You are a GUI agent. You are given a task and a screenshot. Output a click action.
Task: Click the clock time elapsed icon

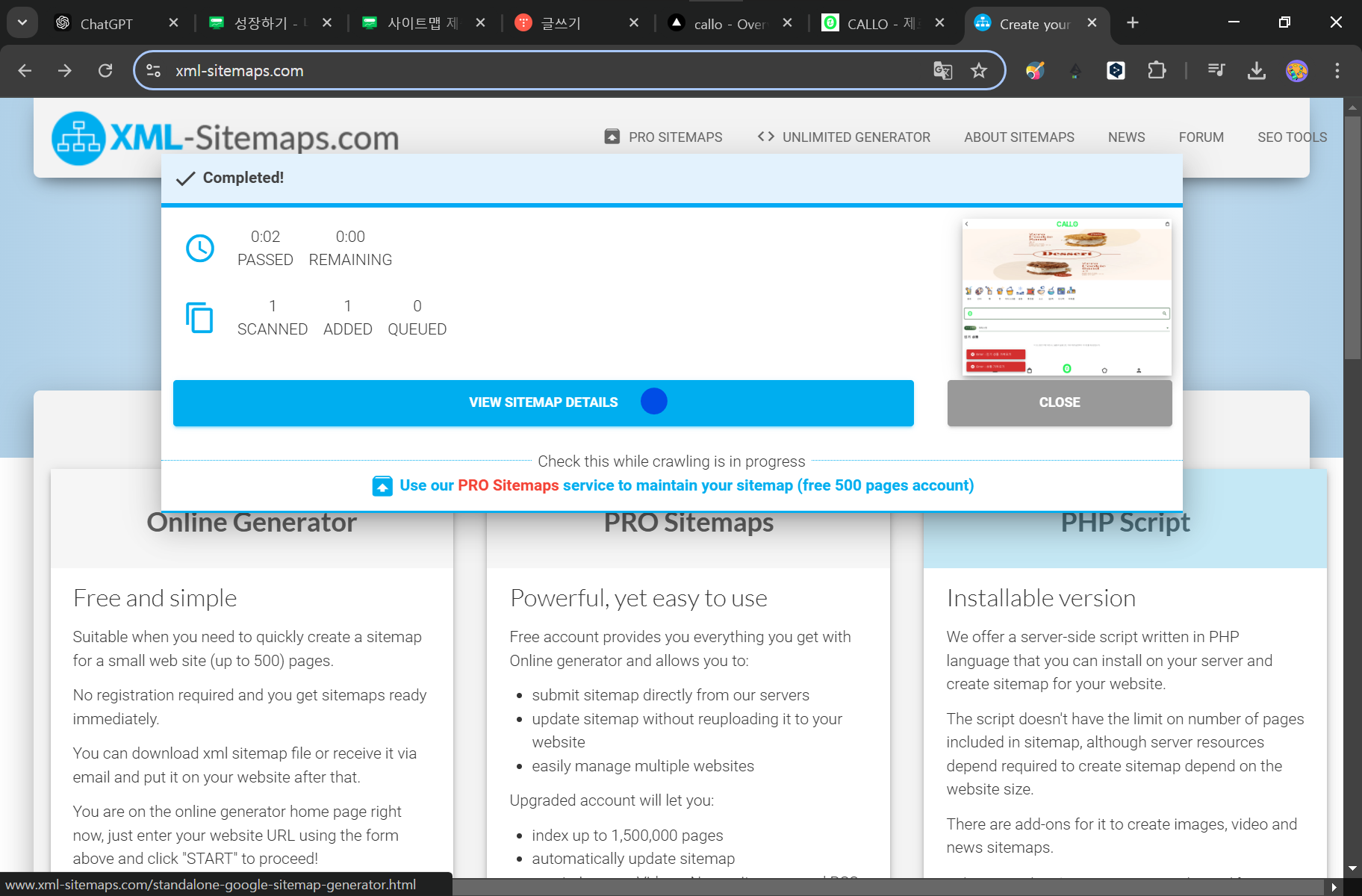tap(199, 248)
